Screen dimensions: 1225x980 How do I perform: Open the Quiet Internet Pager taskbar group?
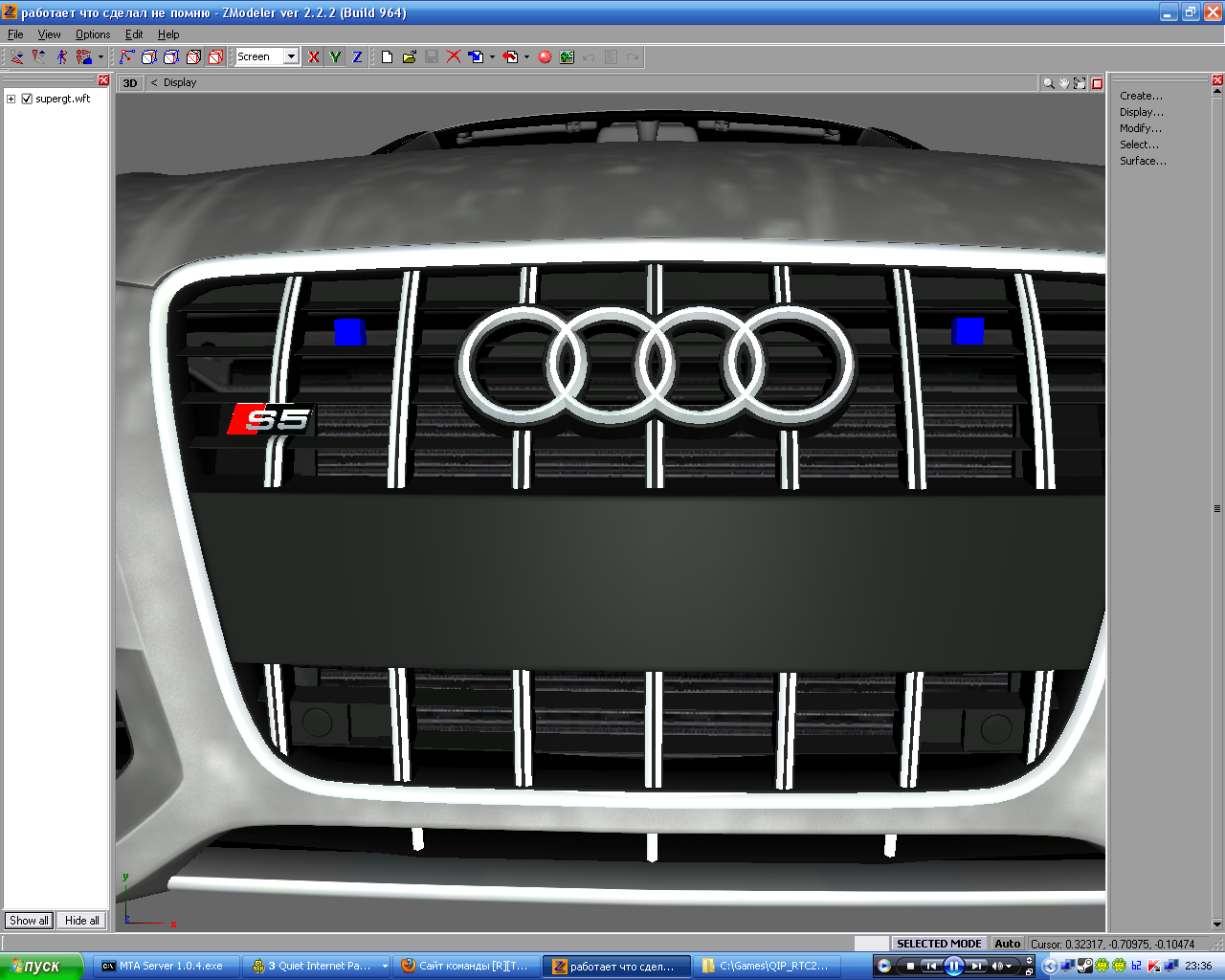click(x=319, y=967)
